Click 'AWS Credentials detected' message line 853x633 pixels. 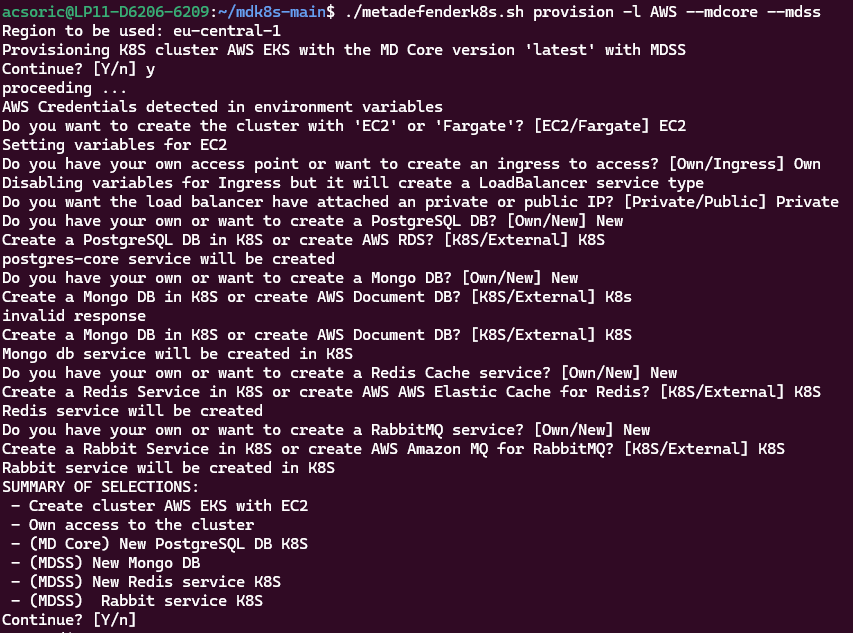click(x=222, y=107)
